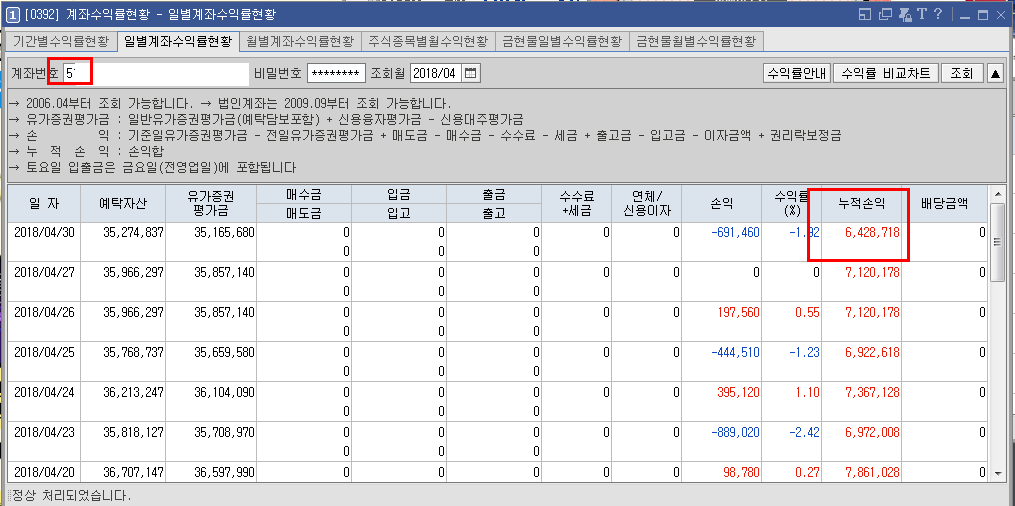Click the 비밀번호 password field
Screen dimensions: 1015x506
pos(336,74)
